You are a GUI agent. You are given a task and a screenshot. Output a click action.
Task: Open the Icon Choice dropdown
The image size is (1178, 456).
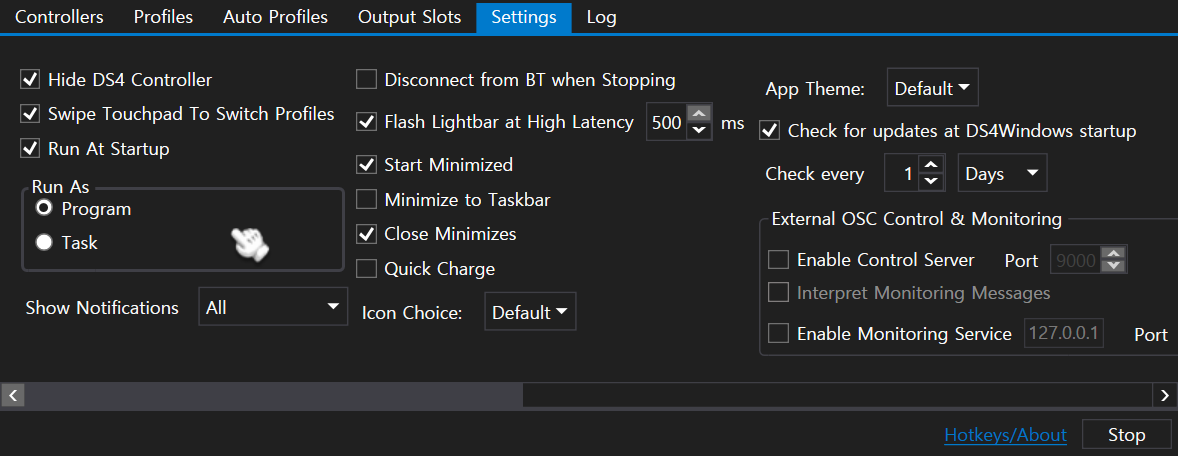coord(530,312)
